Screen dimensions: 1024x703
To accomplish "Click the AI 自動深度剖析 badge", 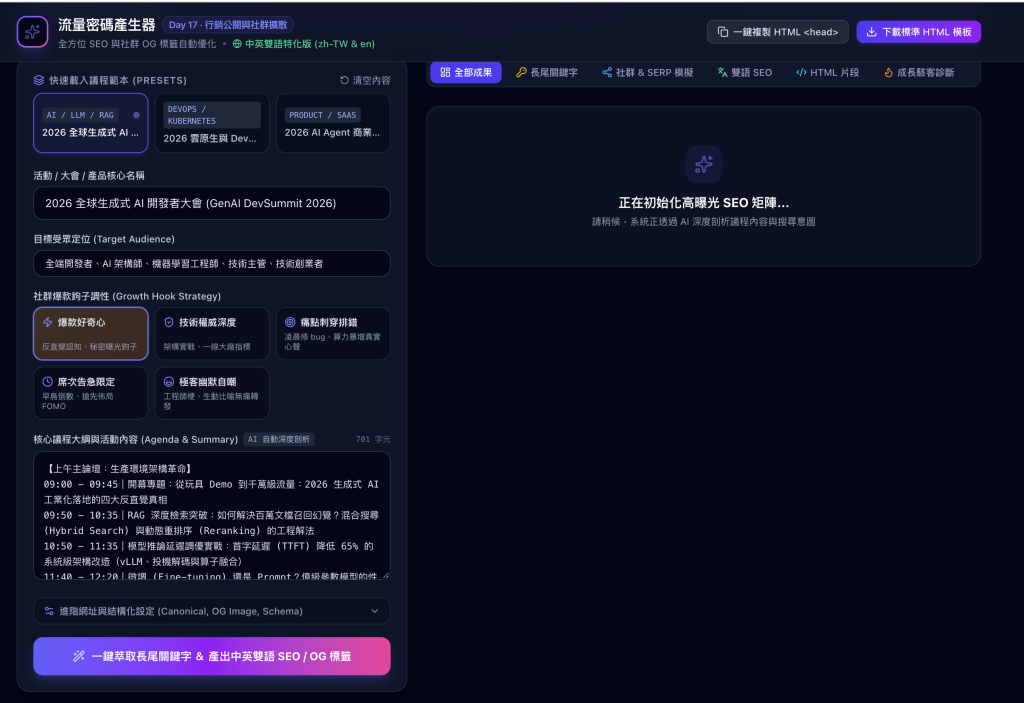I will pos(279,440).
